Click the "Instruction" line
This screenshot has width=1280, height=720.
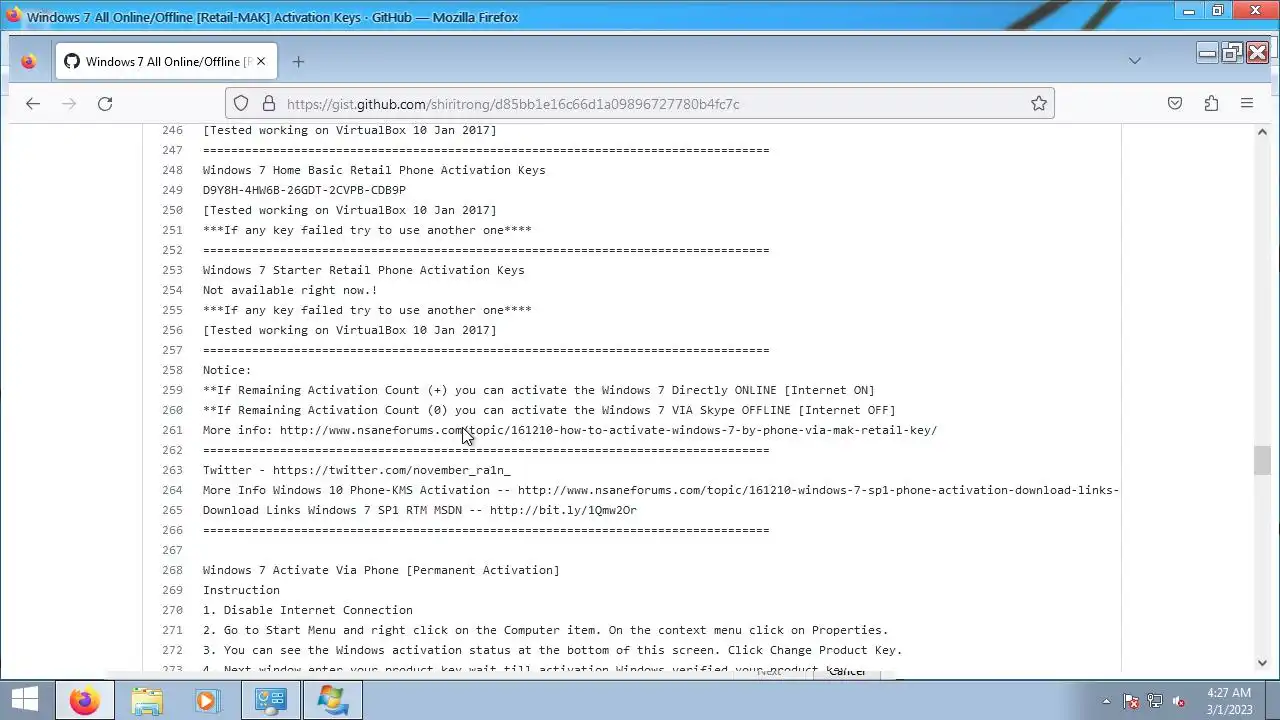pos(241,590)
